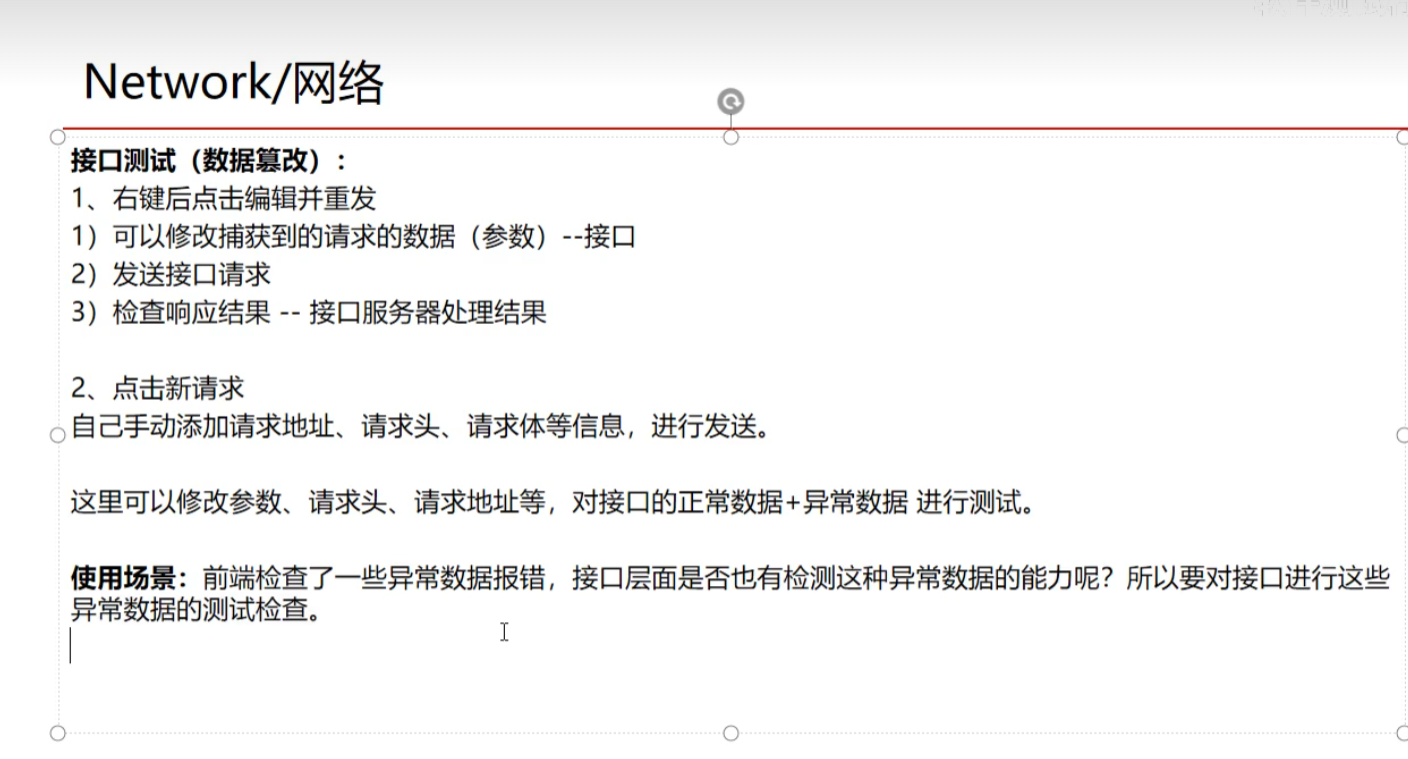Click the middle-left resize handle of text box

coord(58,435)
